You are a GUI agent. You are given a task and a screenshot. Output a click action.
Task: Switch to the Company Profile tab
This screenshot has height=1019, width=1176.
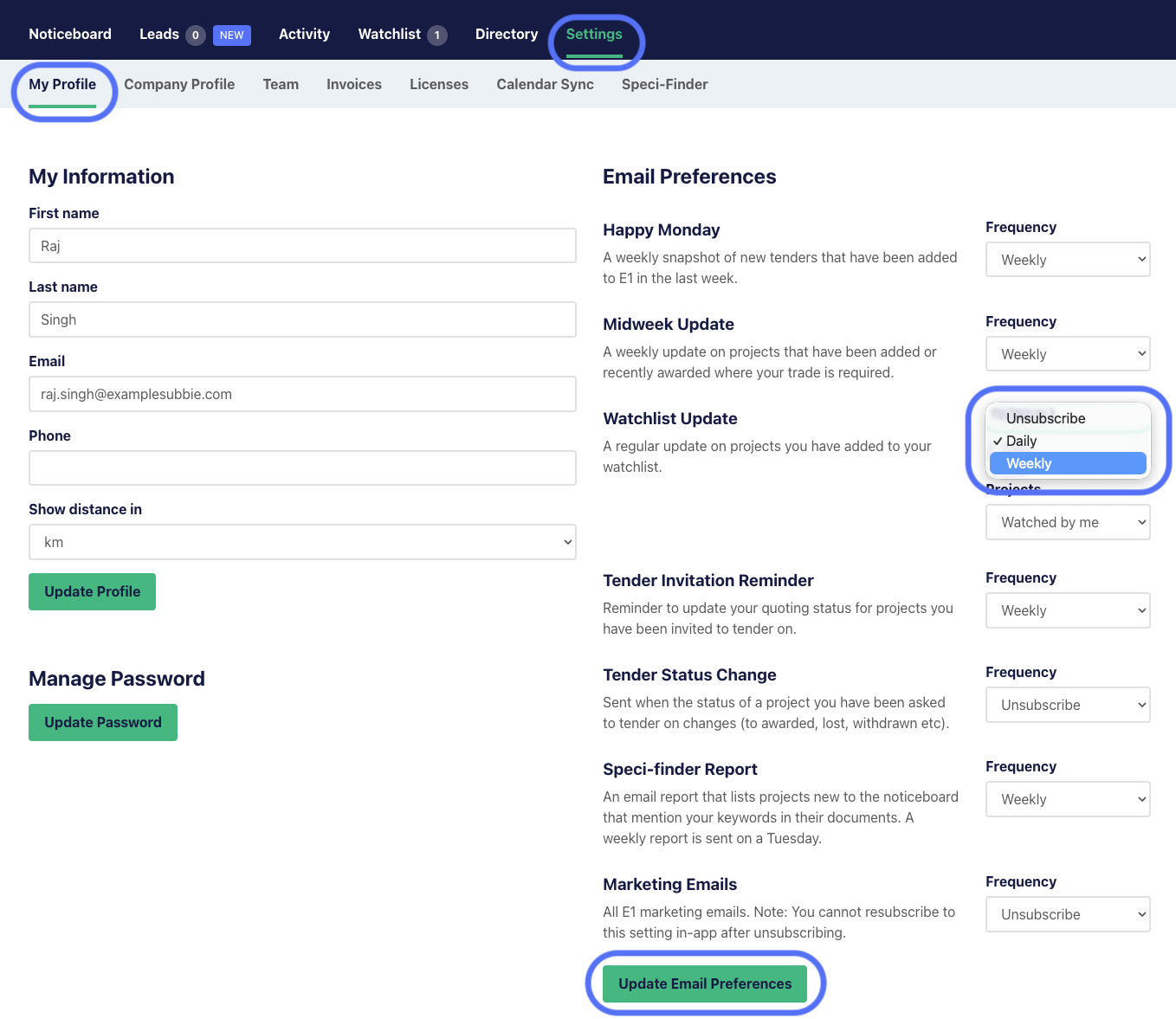pyautogui.click(x=179, y=84)
